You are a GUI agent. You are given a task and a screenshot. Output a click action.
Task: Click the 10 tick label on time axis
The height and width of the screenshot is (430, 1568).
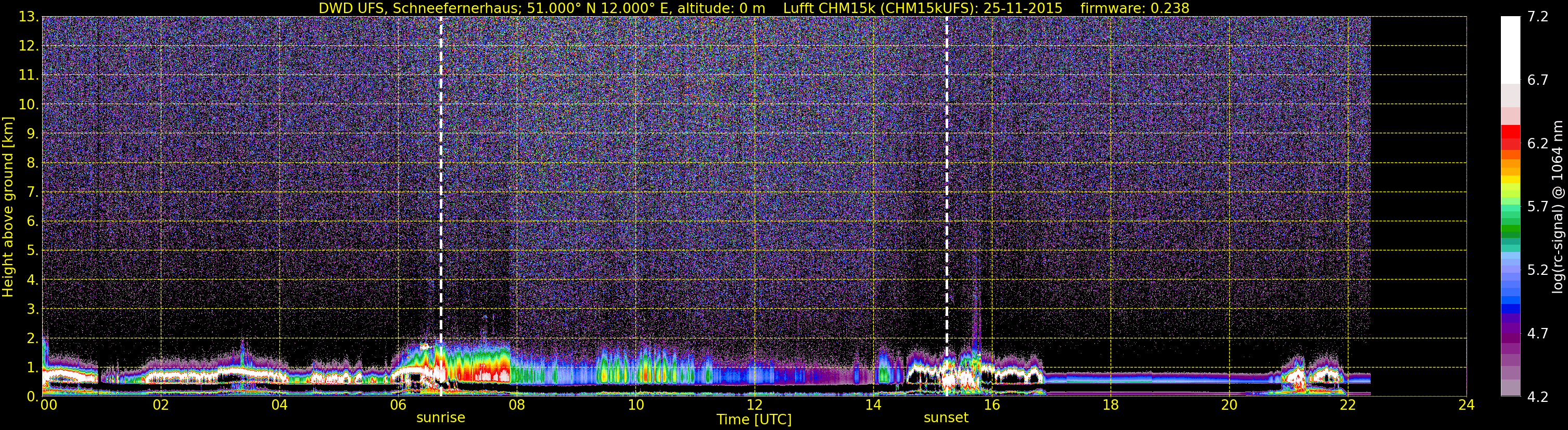pos(635,406)
